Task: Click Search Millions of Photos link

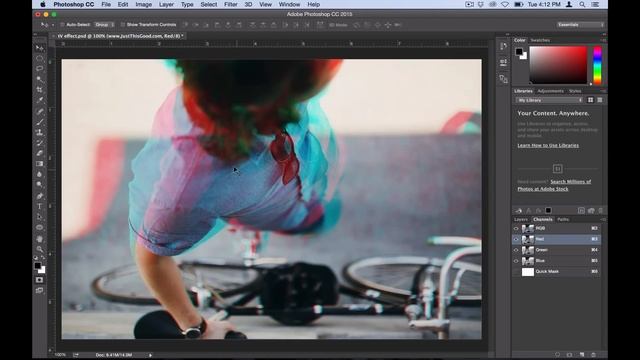Action: (x=554, y=185)
